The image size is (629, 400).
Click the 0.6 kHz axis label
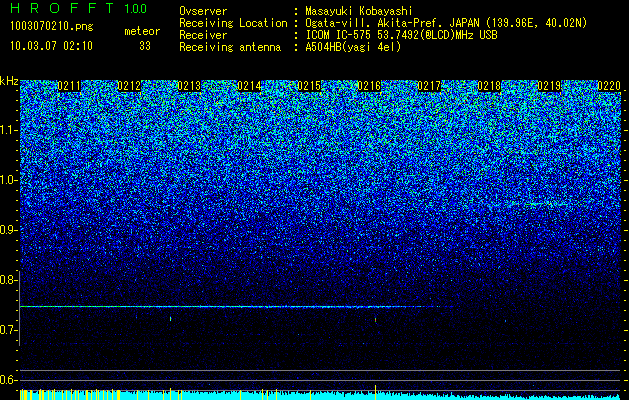(x=8, y=380)
